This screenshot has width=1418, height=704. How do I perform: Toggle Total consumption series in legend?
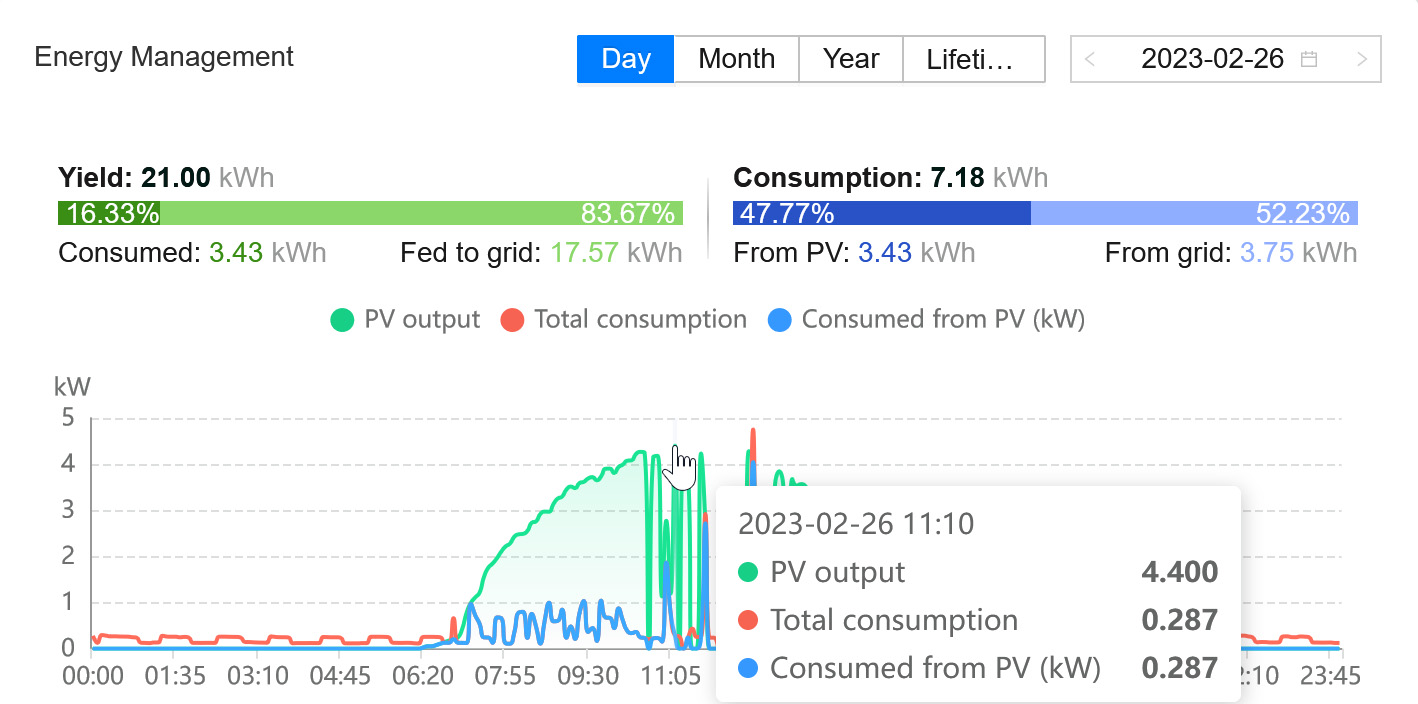click(640, 320)
